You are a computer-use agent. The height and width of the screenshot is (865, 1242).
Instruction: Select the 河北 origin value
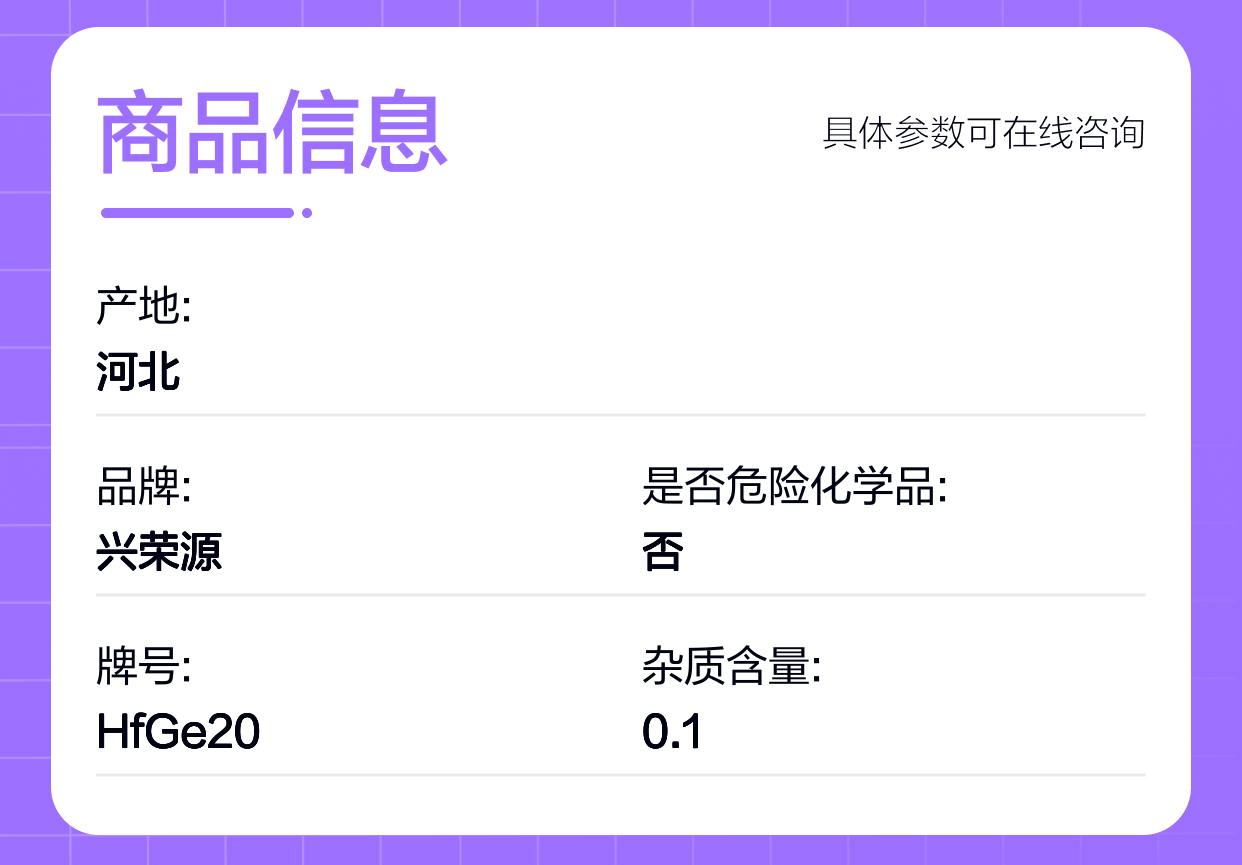[x=139, y=372]
